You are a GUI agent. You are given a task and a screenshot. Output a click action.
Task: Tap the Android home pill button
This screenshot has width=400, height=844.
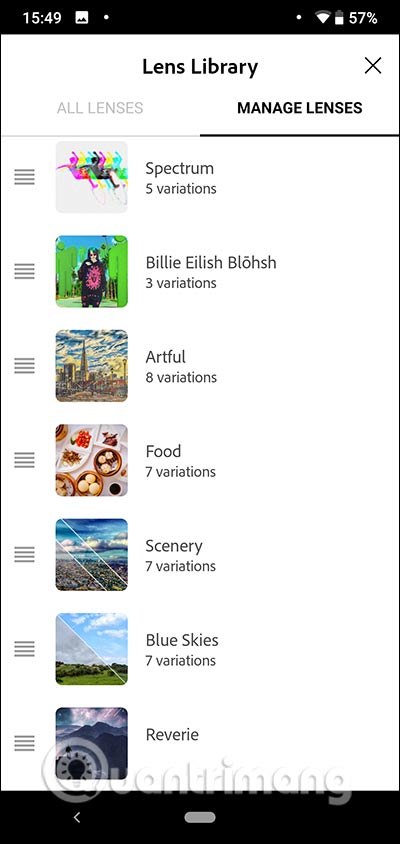pyautogui.click(x=200, y=817)
